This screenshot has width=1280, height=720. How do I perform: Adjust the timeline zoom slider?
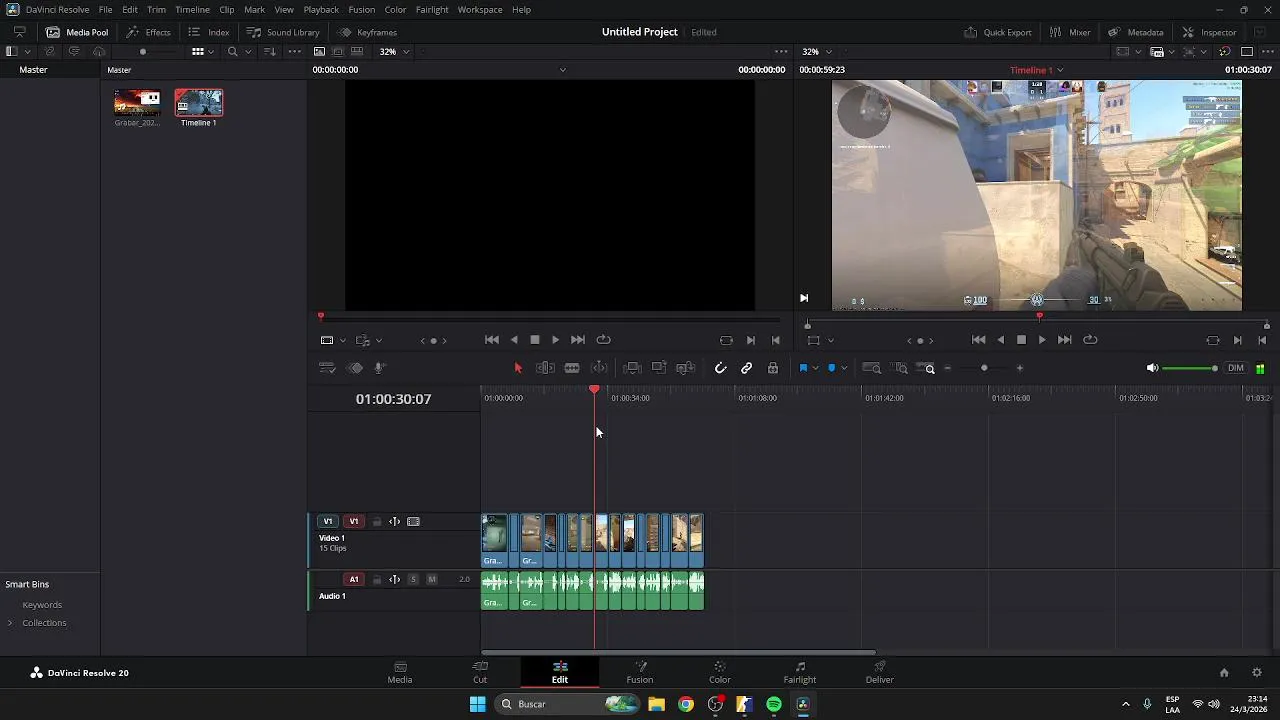tap(984, 368)
